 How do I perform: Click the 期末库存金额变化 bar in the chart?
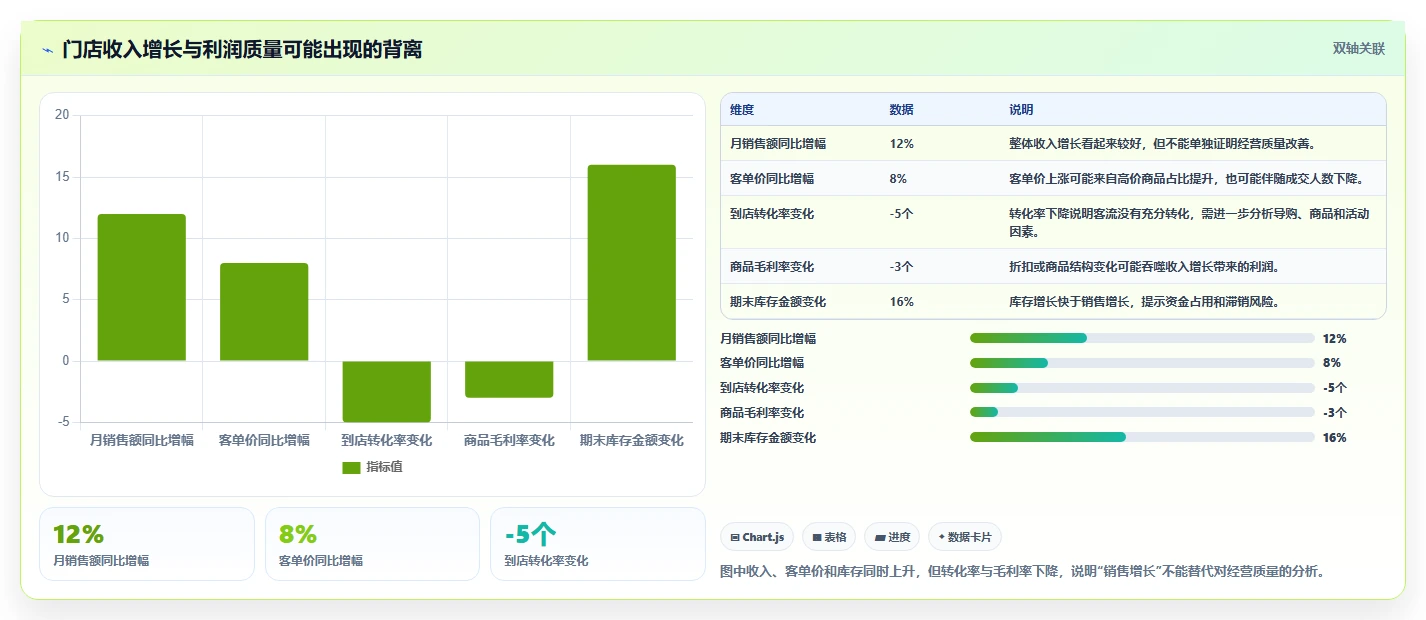point(632,263)
